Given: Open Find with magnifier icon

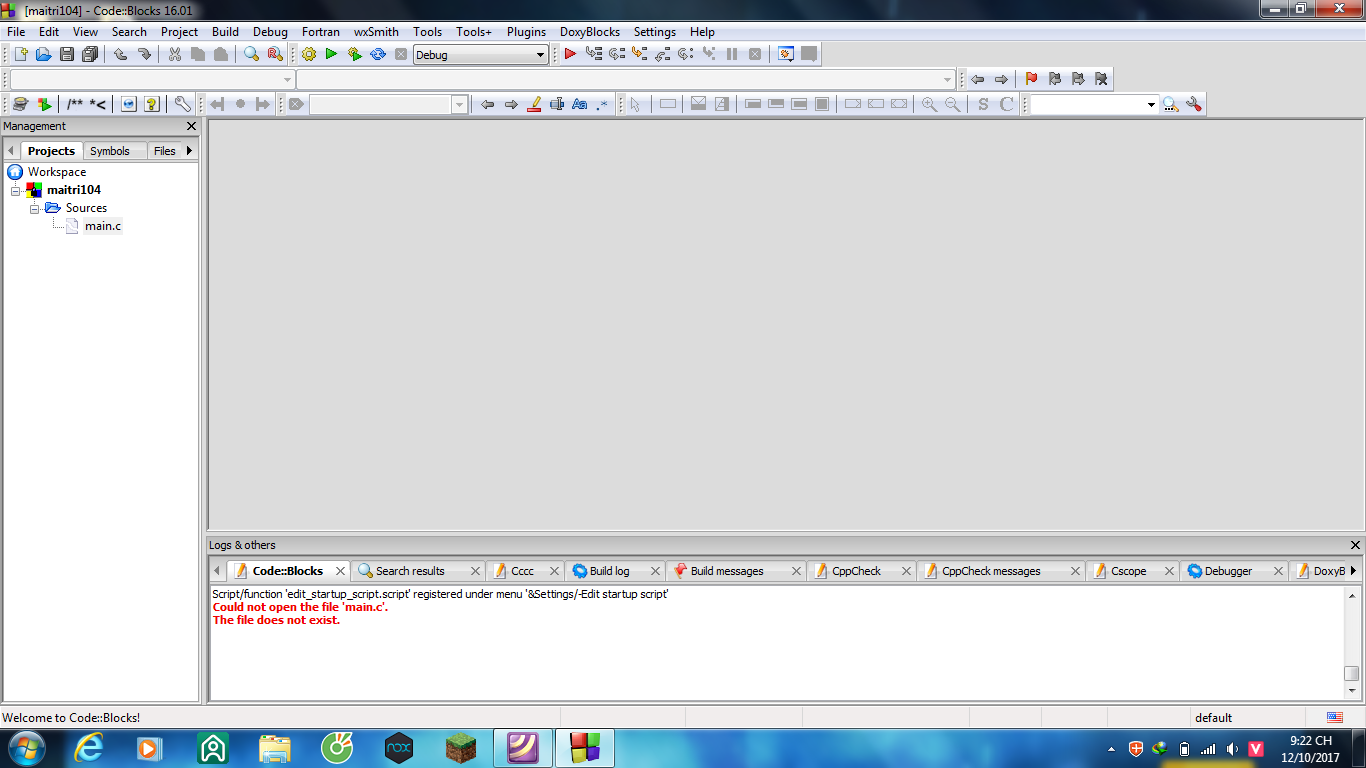Looking at the screenshot, I should 252,54.
